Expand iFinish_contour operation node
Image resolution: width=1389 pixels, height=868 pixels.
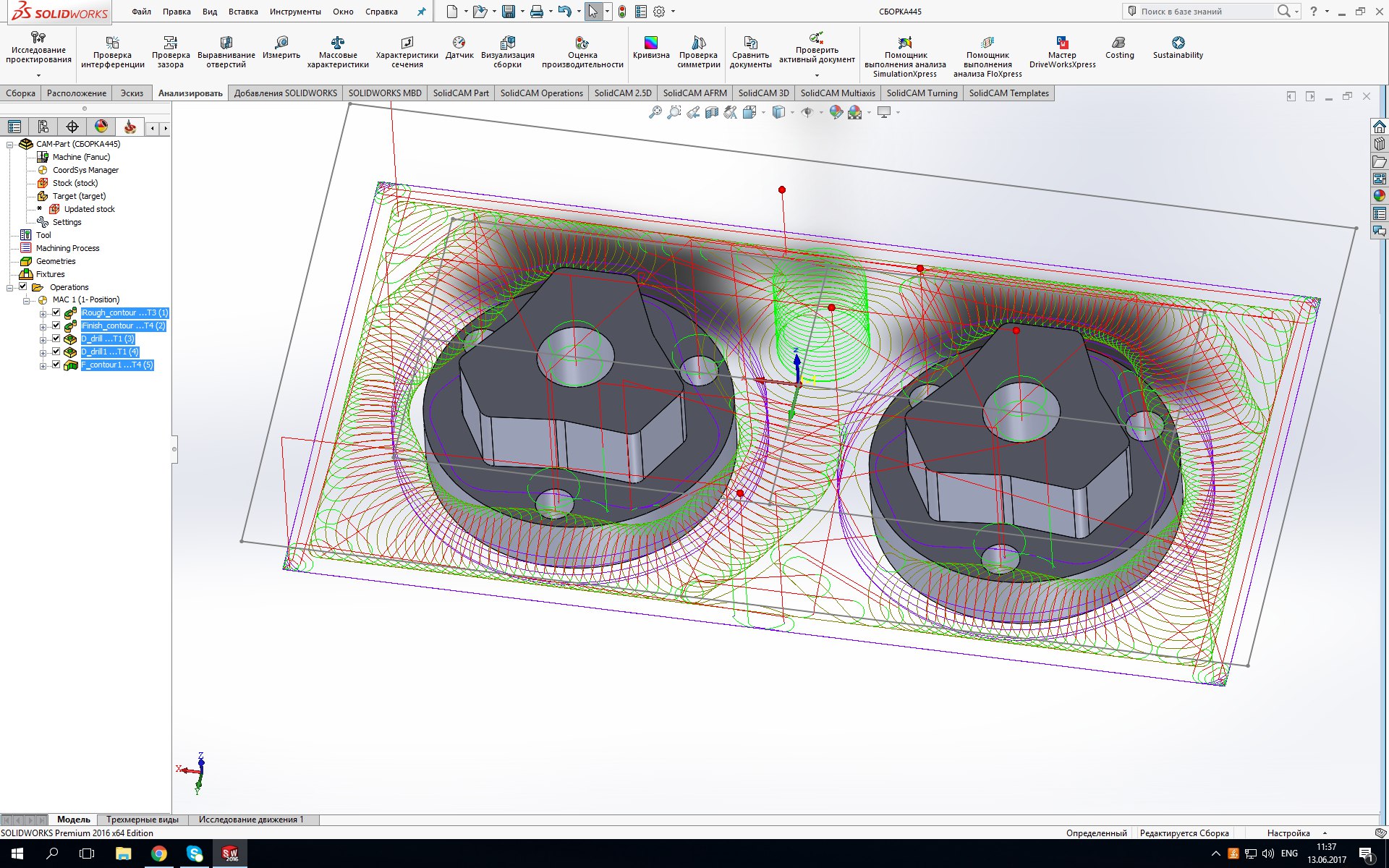click(x=43, y=326)
